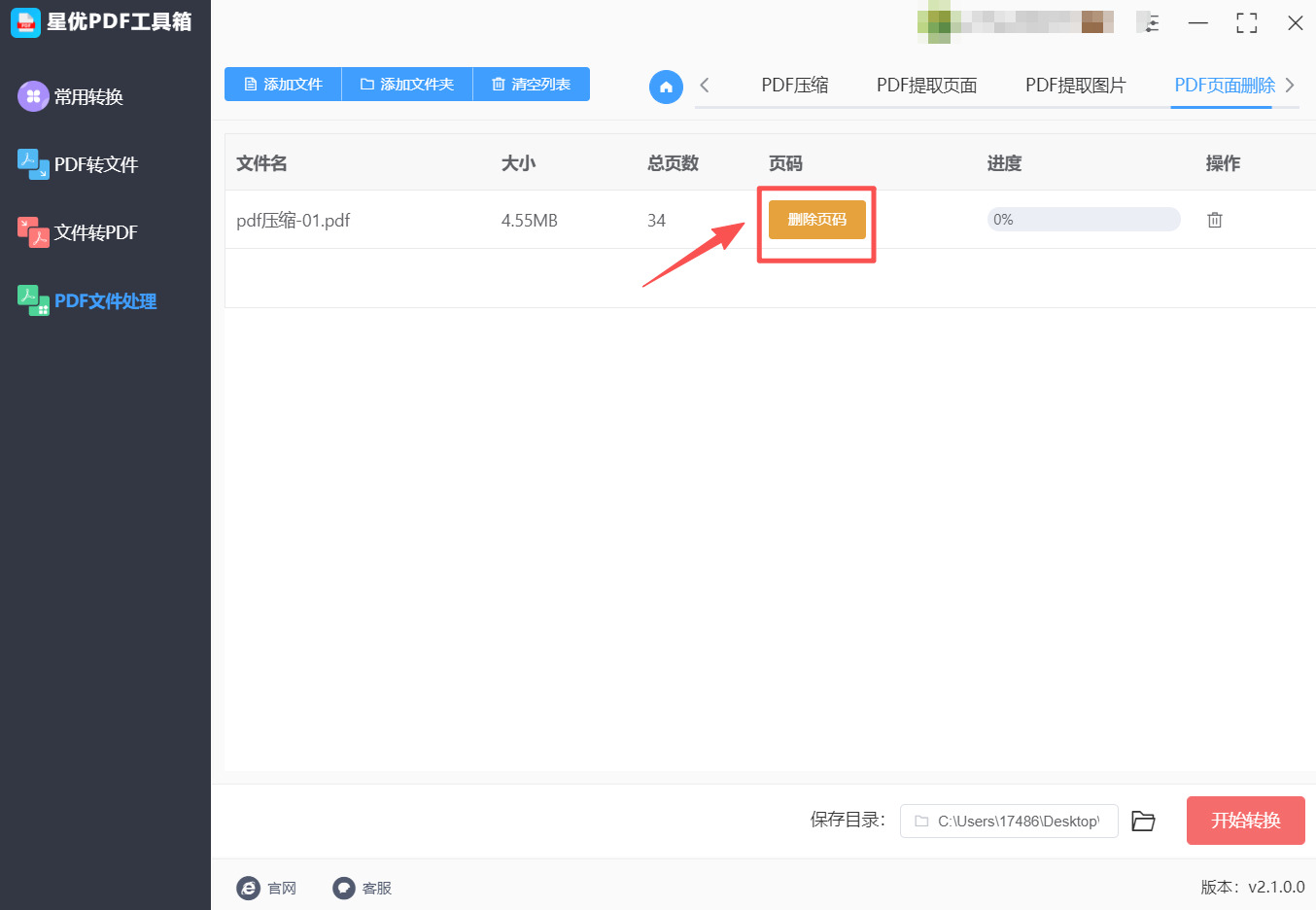Switch to the PDF压缩 tab
This screenshot has height=910, width=1316.
click(795, 86)
